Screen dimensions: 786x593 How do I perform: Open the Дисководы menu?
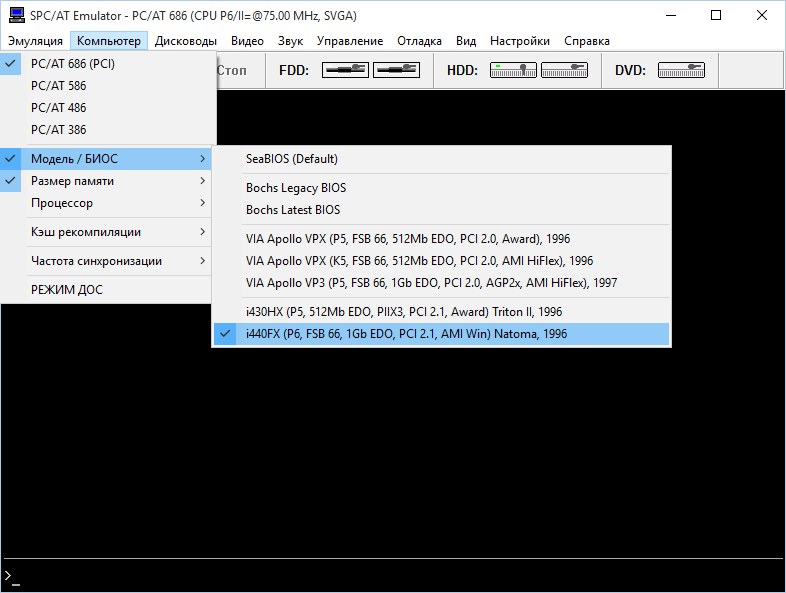(185, 41)
